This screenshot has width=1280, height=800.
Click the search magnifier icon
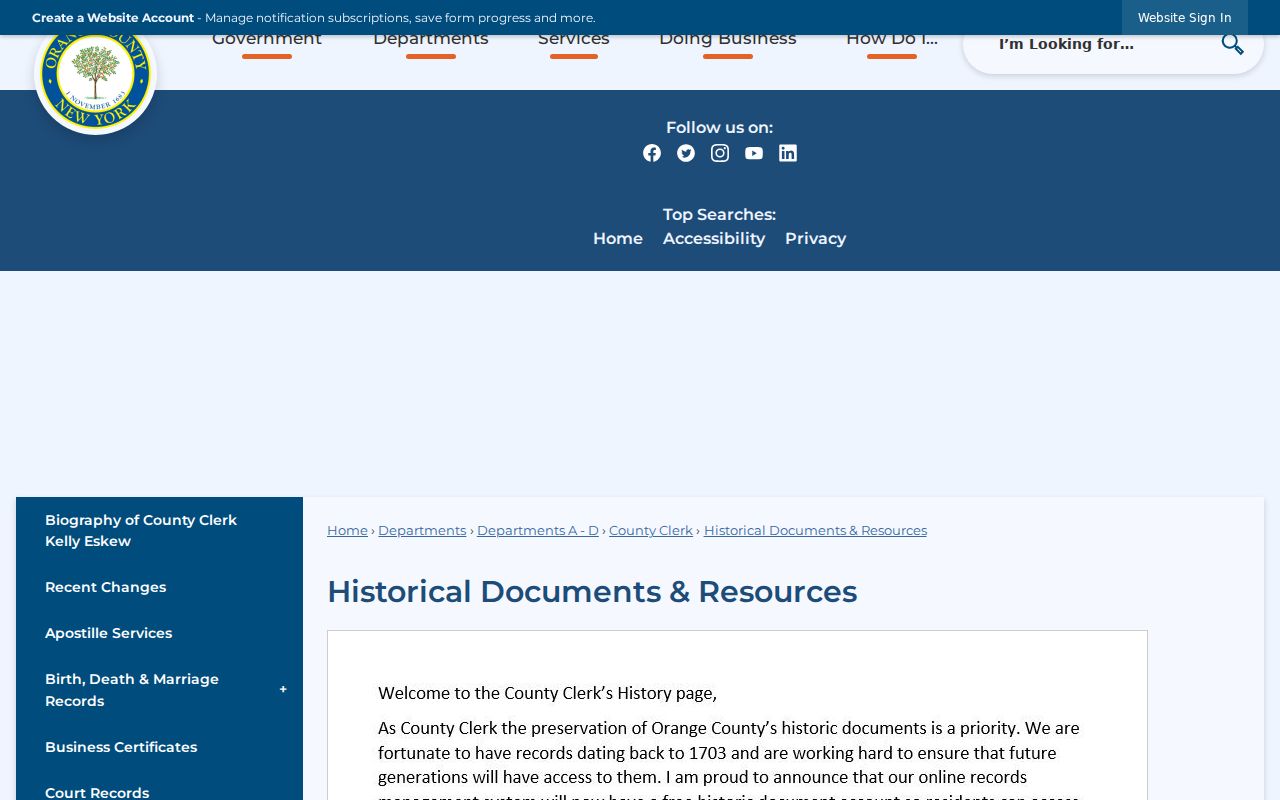click(1232, 44)
